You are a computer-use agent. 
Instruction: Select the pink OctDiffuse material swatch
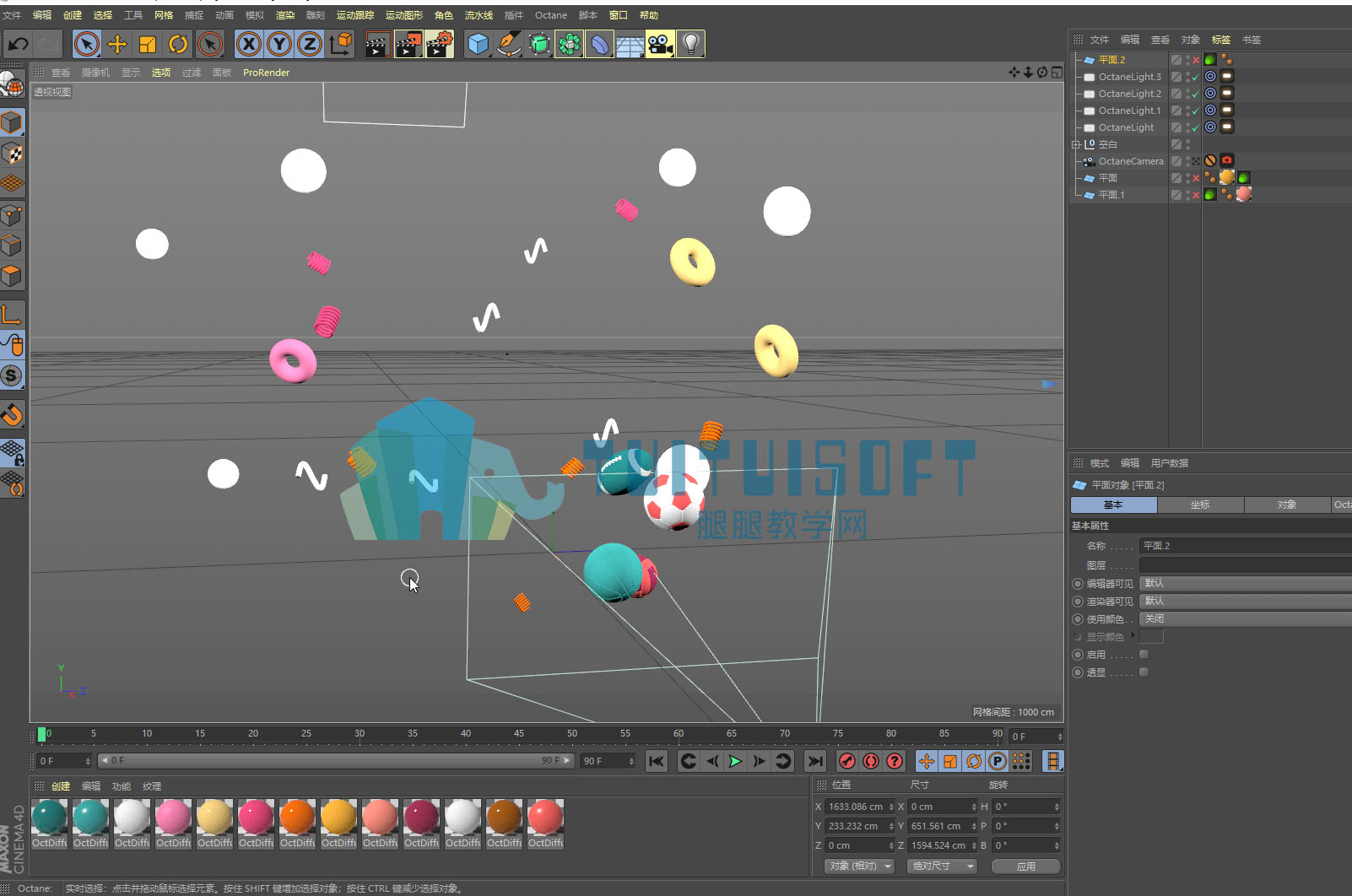173,823
